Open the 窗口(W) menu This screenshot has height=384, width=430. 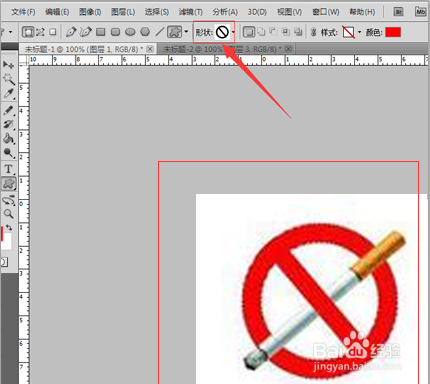(x=326, y=12)
